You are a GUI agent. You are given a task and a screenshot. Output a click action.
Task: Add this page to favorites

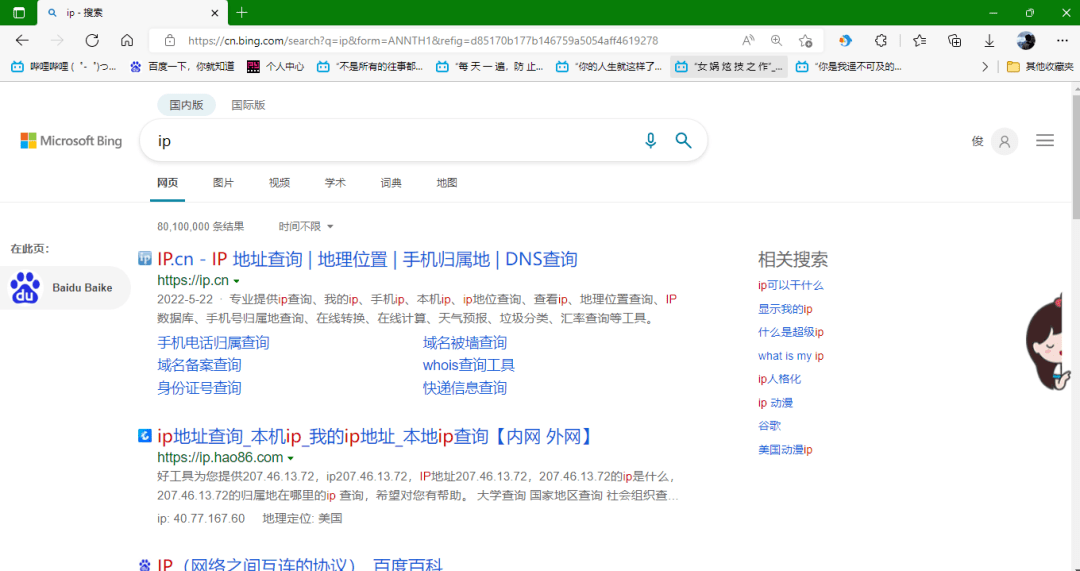(x=805, y=41)
